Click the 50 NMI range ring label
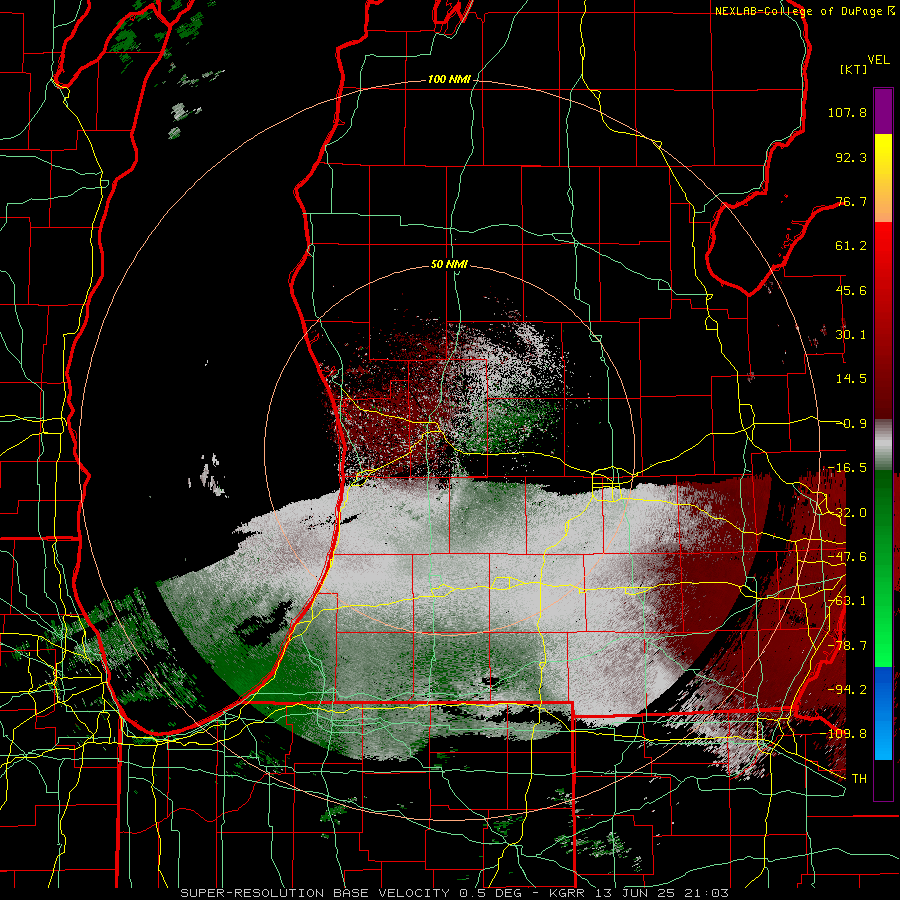900x900 pixels. [449, 265]
